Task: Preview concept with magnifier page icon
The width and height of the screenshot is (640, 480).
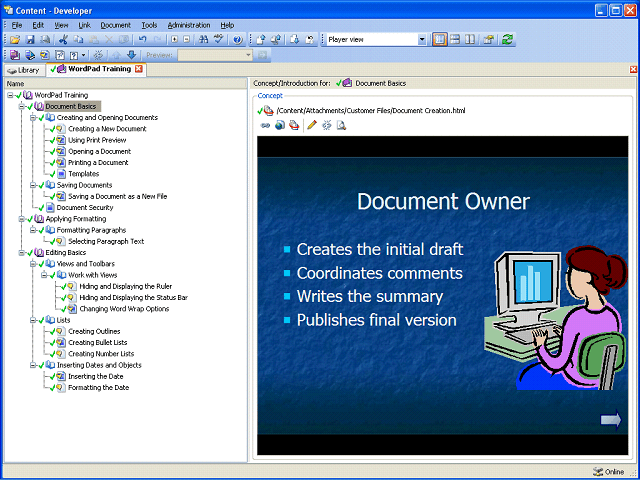Action: (341, 125)
